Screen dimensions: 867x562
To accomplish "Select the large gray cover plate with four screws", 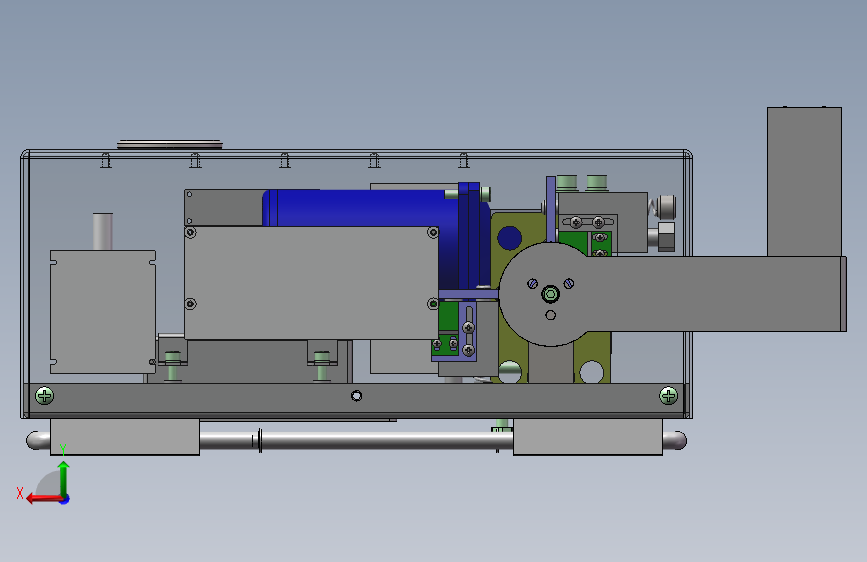I will tap(311, 282).
